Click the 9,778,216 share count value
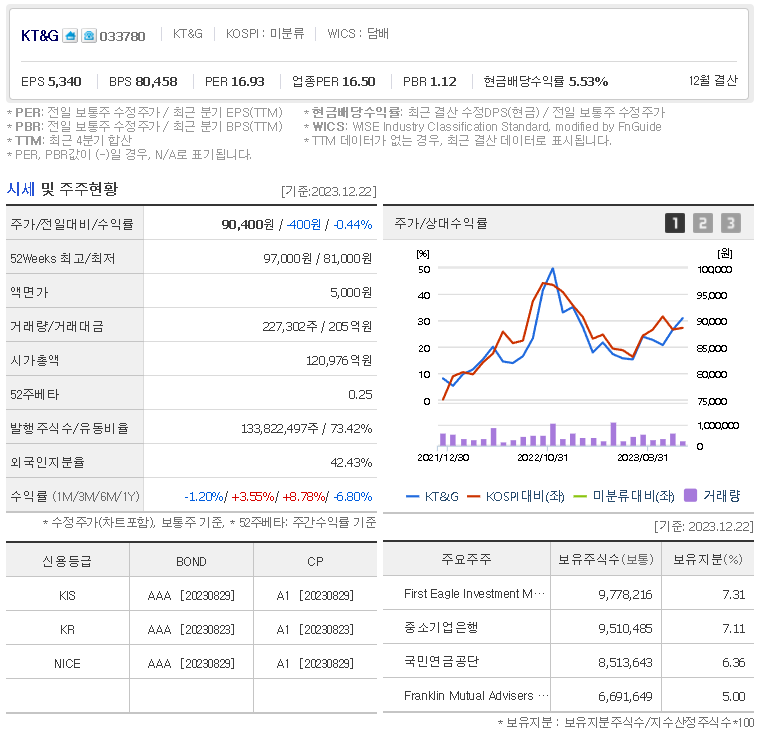Screen dimensions: 760x733 pos(625,594)
